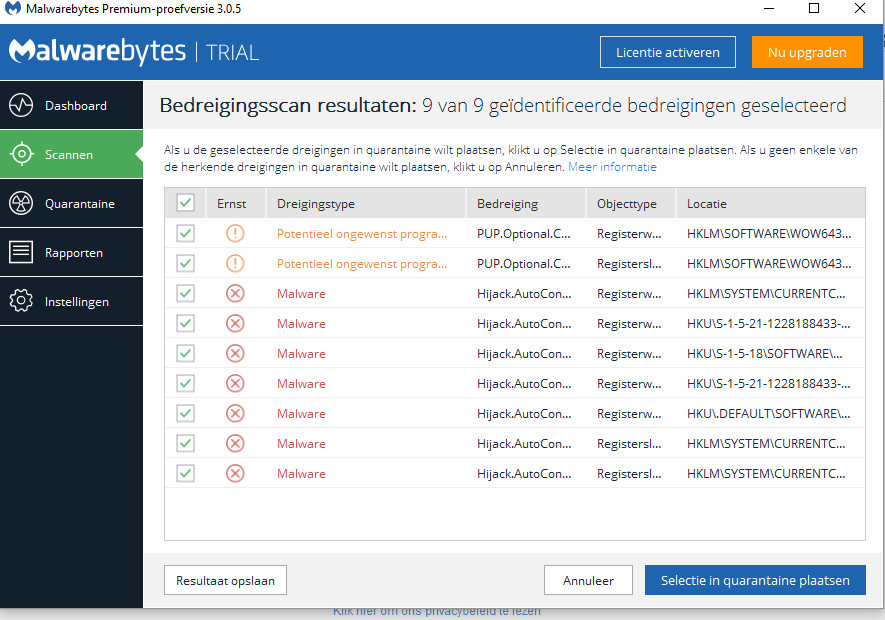Click the Malwarebytes logo in the title bar
The height and width of the screenshot is (620, 885).
point(13,9)
